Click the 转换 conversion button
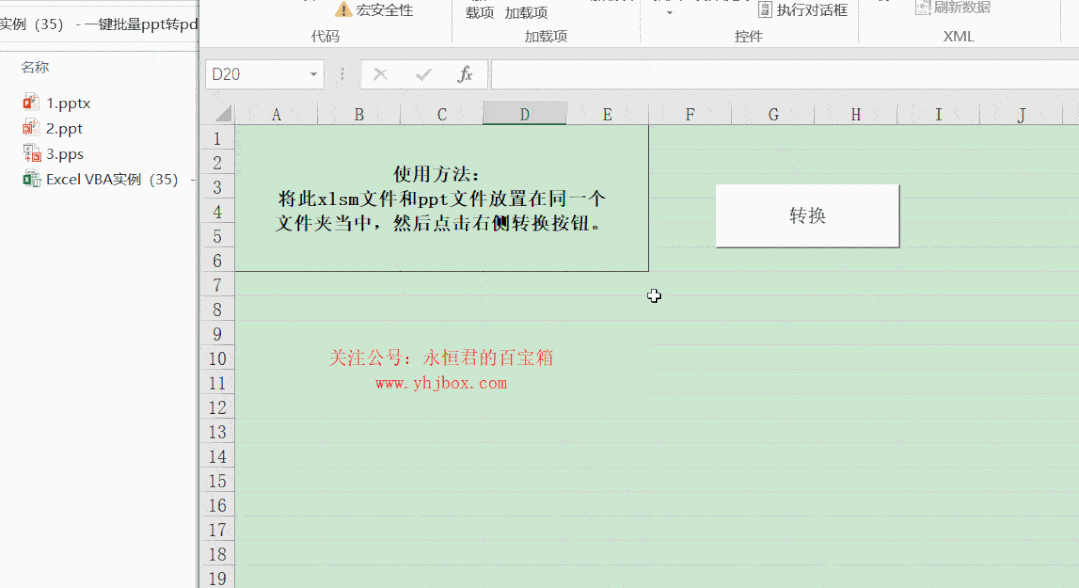 pos(806,214)
